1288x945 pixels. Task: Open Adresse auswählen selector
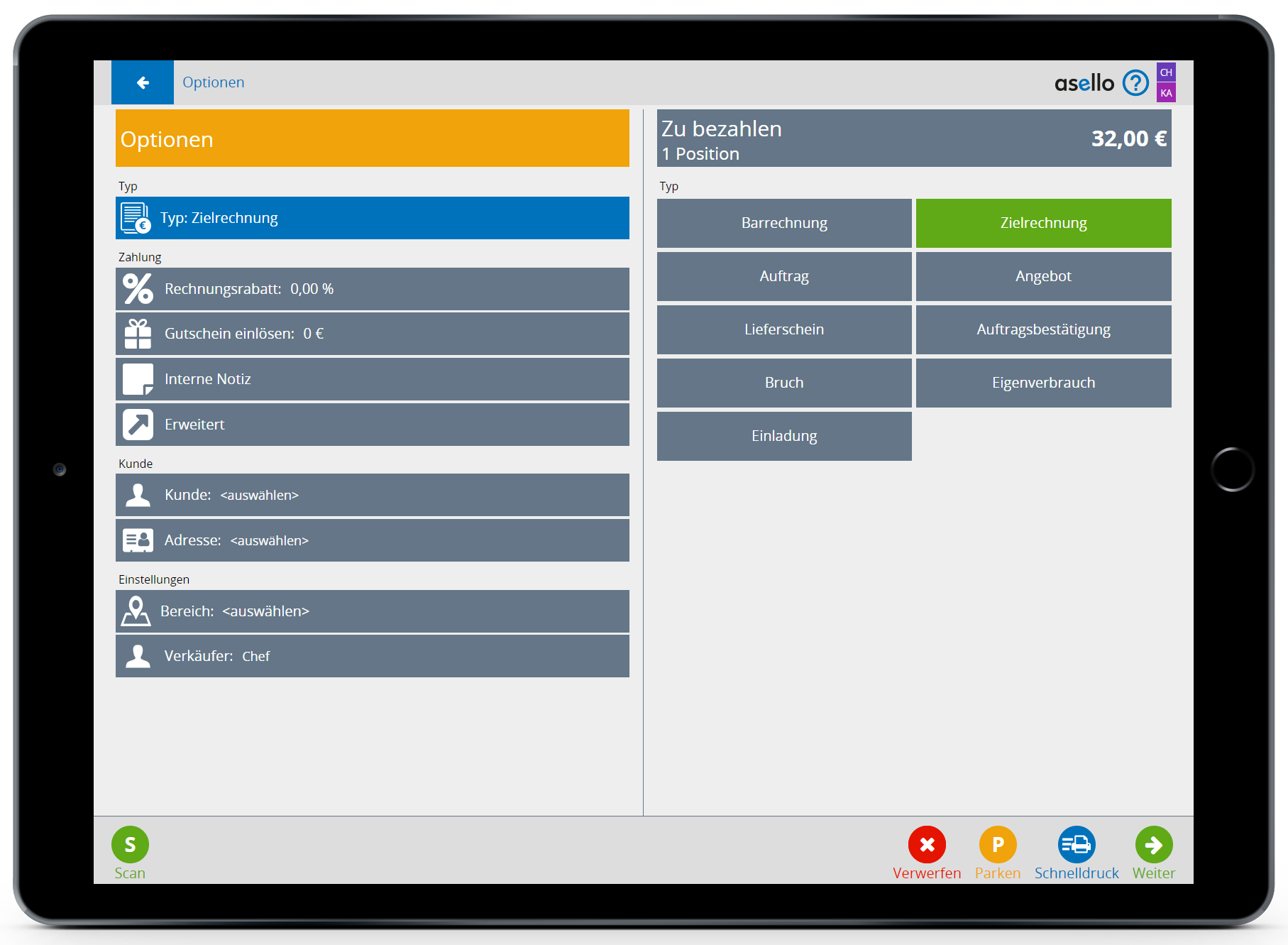coord(372,540)
